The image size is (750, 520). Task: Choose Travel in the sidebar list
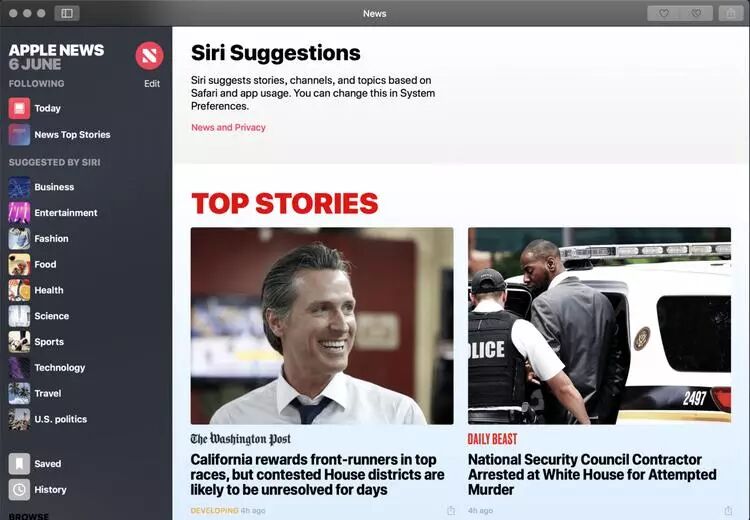(48, 394)
